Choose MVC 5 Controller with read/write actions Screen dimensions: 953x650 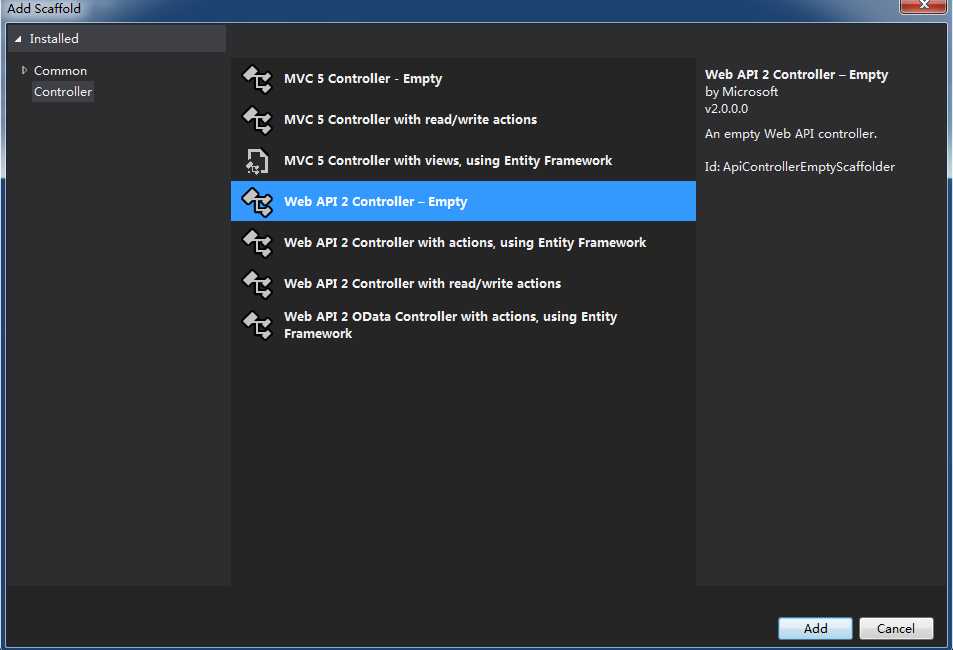(463, 120)
